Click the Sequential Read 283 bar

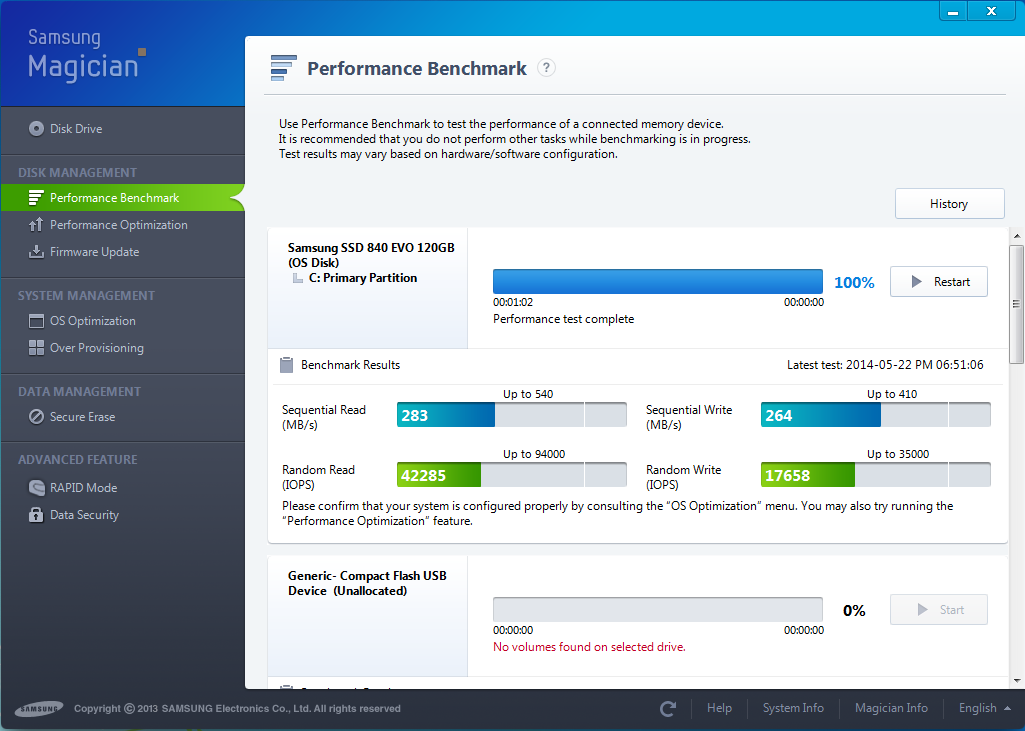tap(512, 415)
